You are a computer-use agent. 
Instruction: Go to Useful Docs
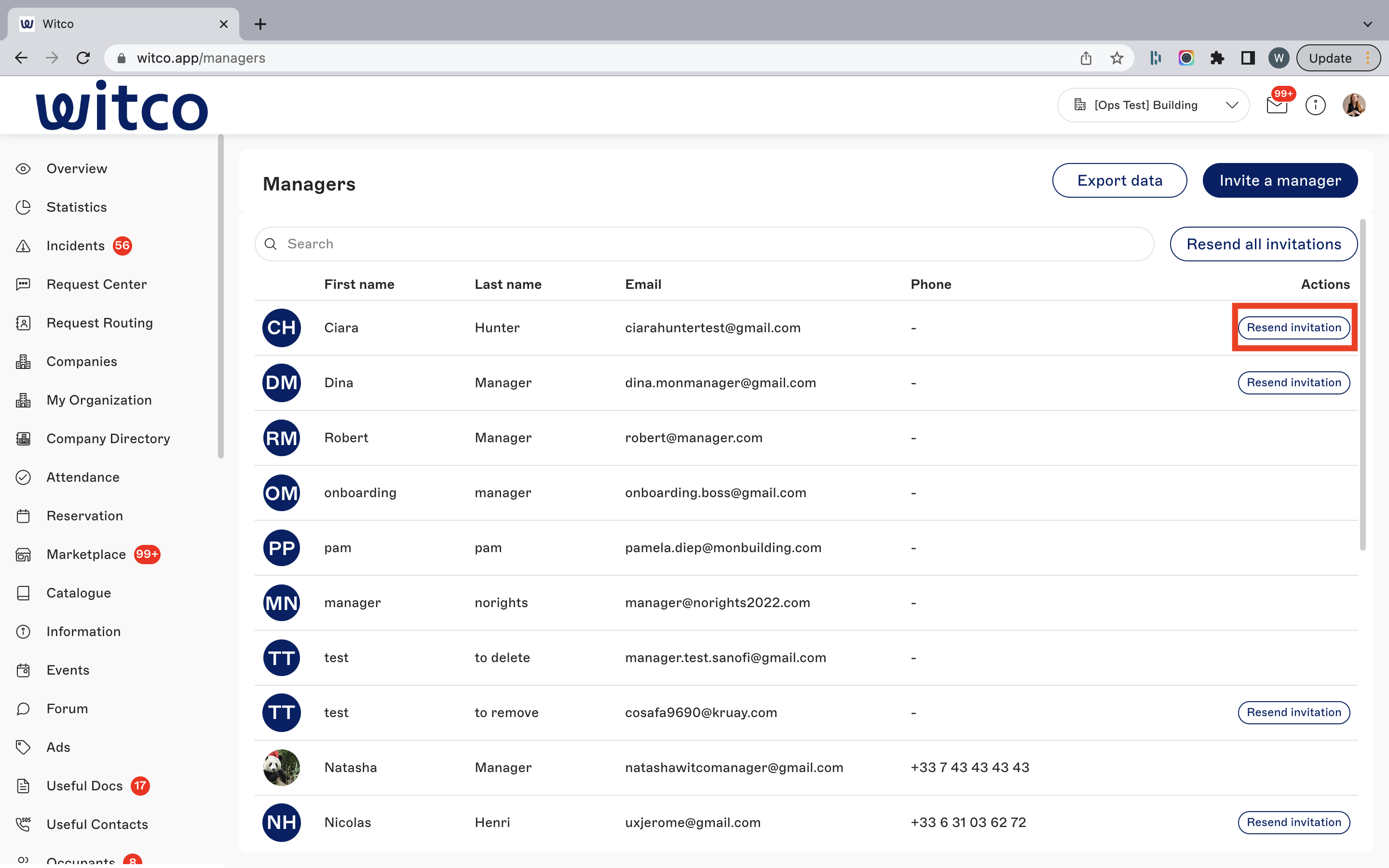coord(84,786)
